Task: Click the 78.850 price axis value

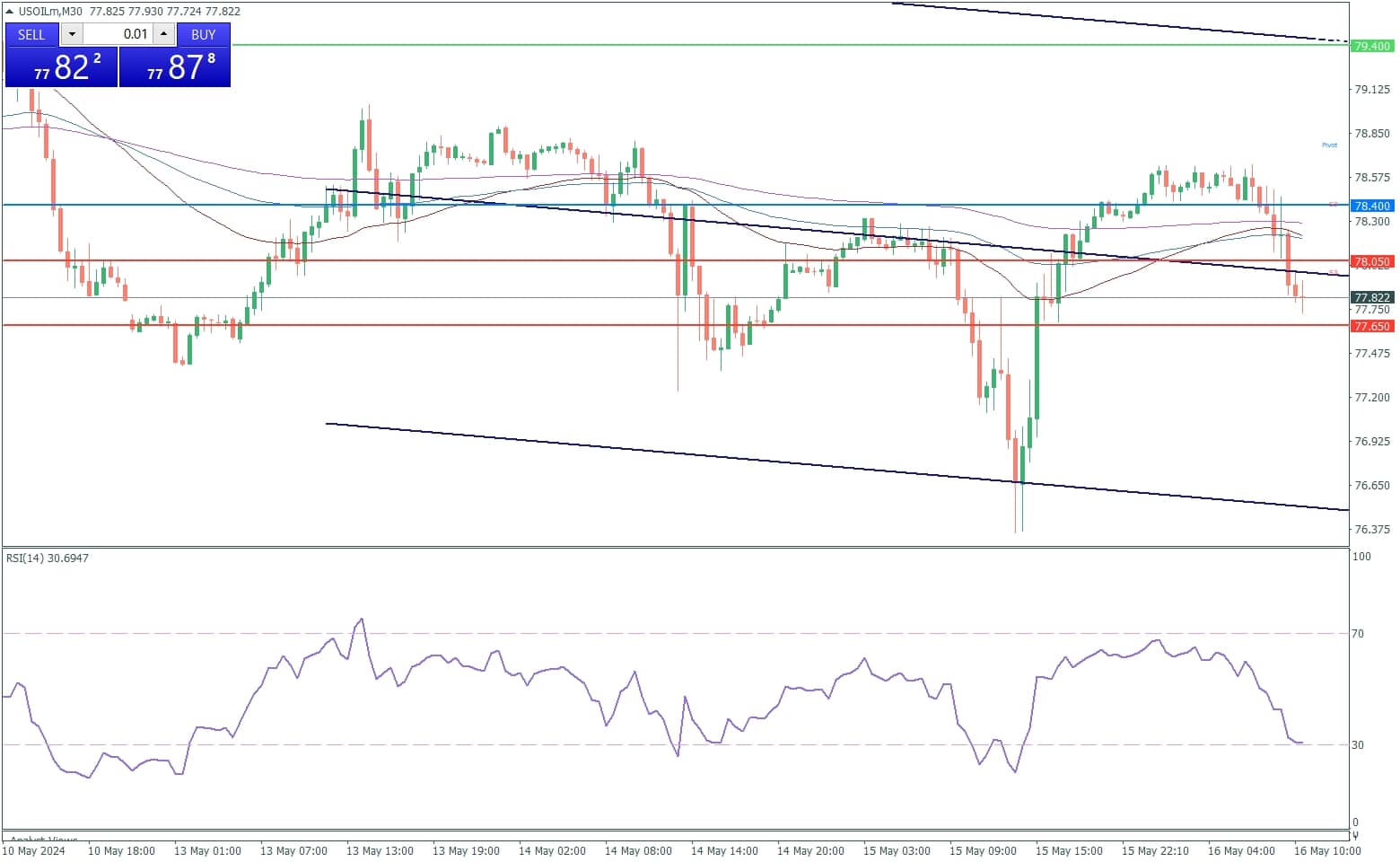Action: 1372,134
